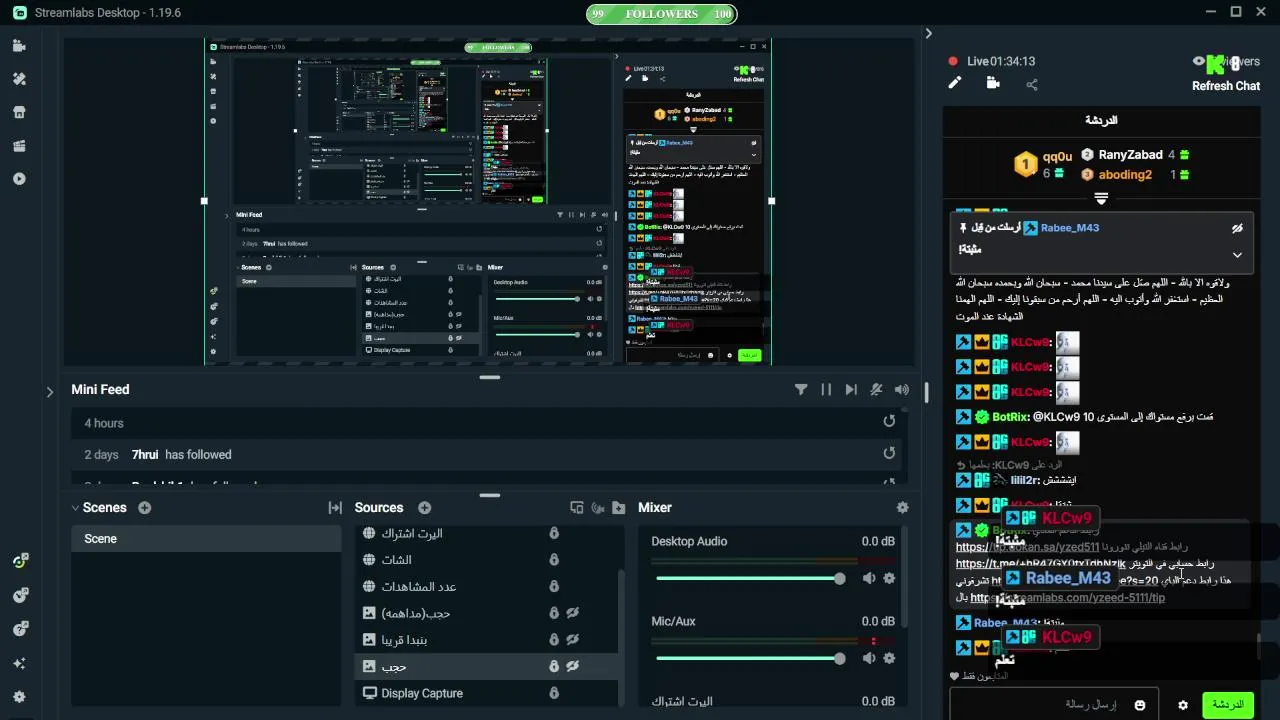Expand the chat leaderboard arrow

click(1101, 198)
